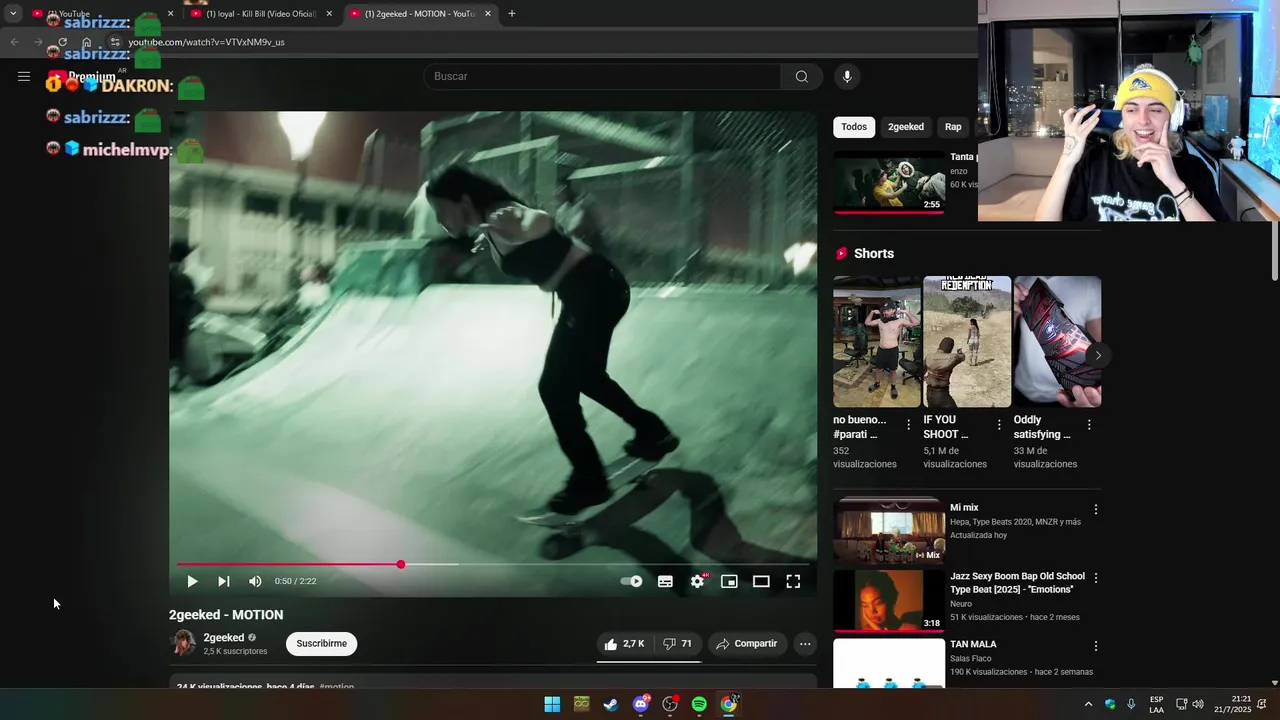Screen dimensions: 1280x720
Task: Click the youtube.com address bar URL
Action: [x=207, y=42]
